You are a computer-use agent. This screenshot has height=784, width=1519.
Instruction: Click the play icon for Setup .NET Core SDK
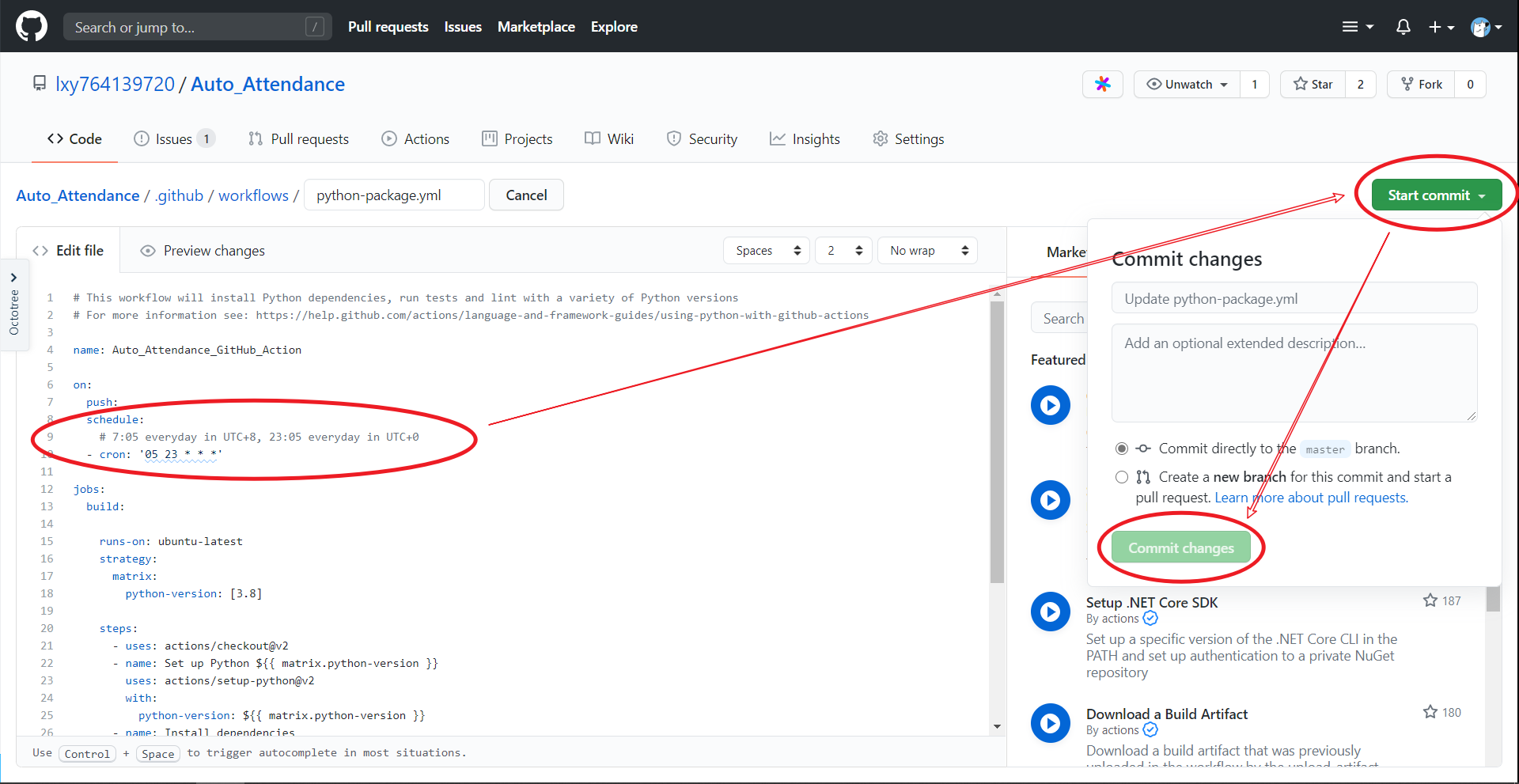(x=1051, y=612)
